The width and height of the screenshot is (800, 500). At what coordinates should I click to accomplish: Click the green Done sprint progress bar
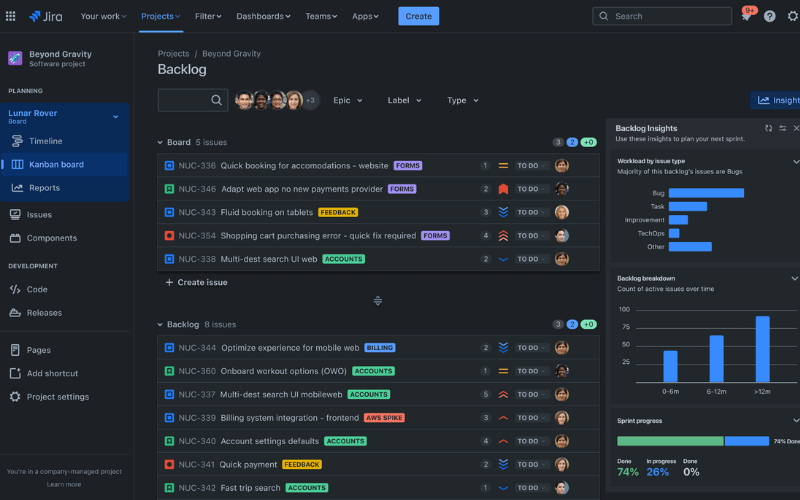[670, 441]
